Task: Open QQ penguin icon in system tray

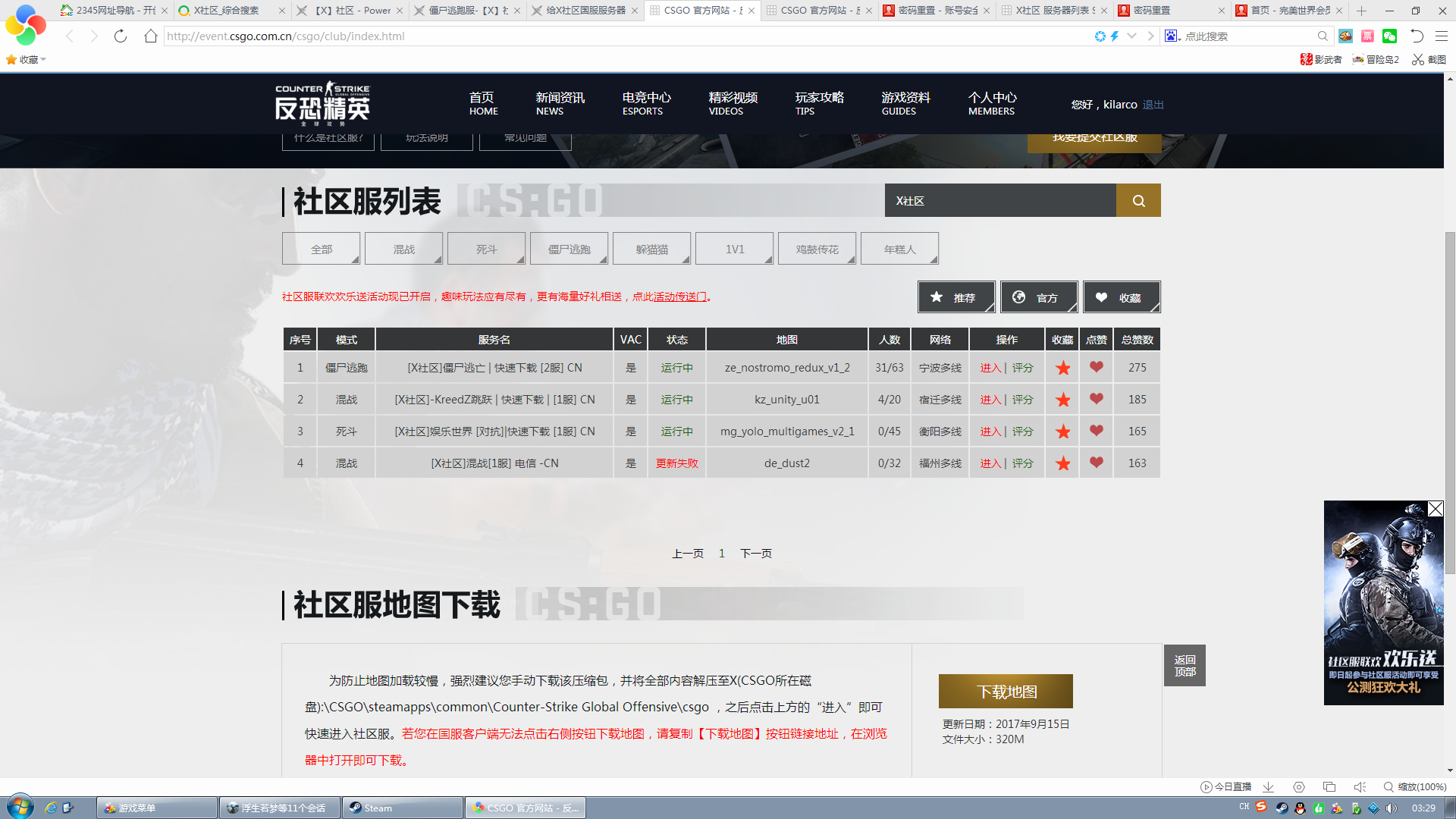Action: click(x=1300, y=808)
